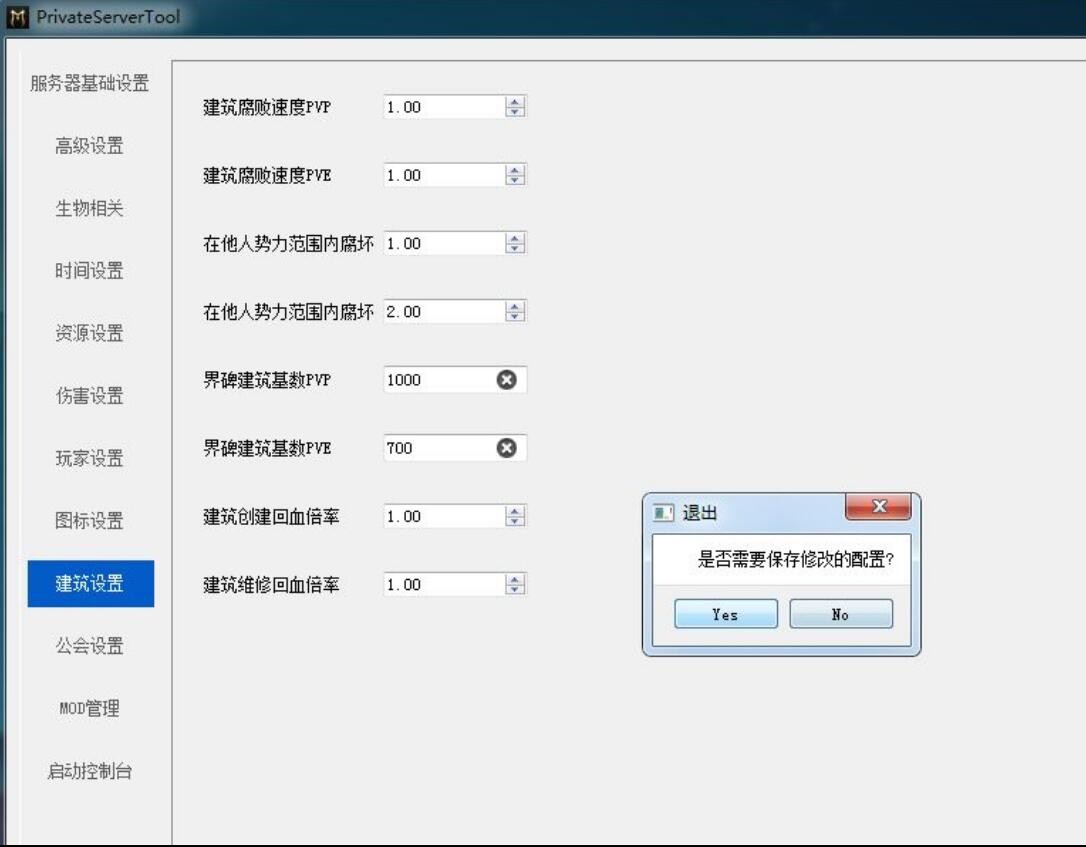
Task: Clear the 界碑建筑基数PVE field with X icon
Action: (x=507, y=448)
